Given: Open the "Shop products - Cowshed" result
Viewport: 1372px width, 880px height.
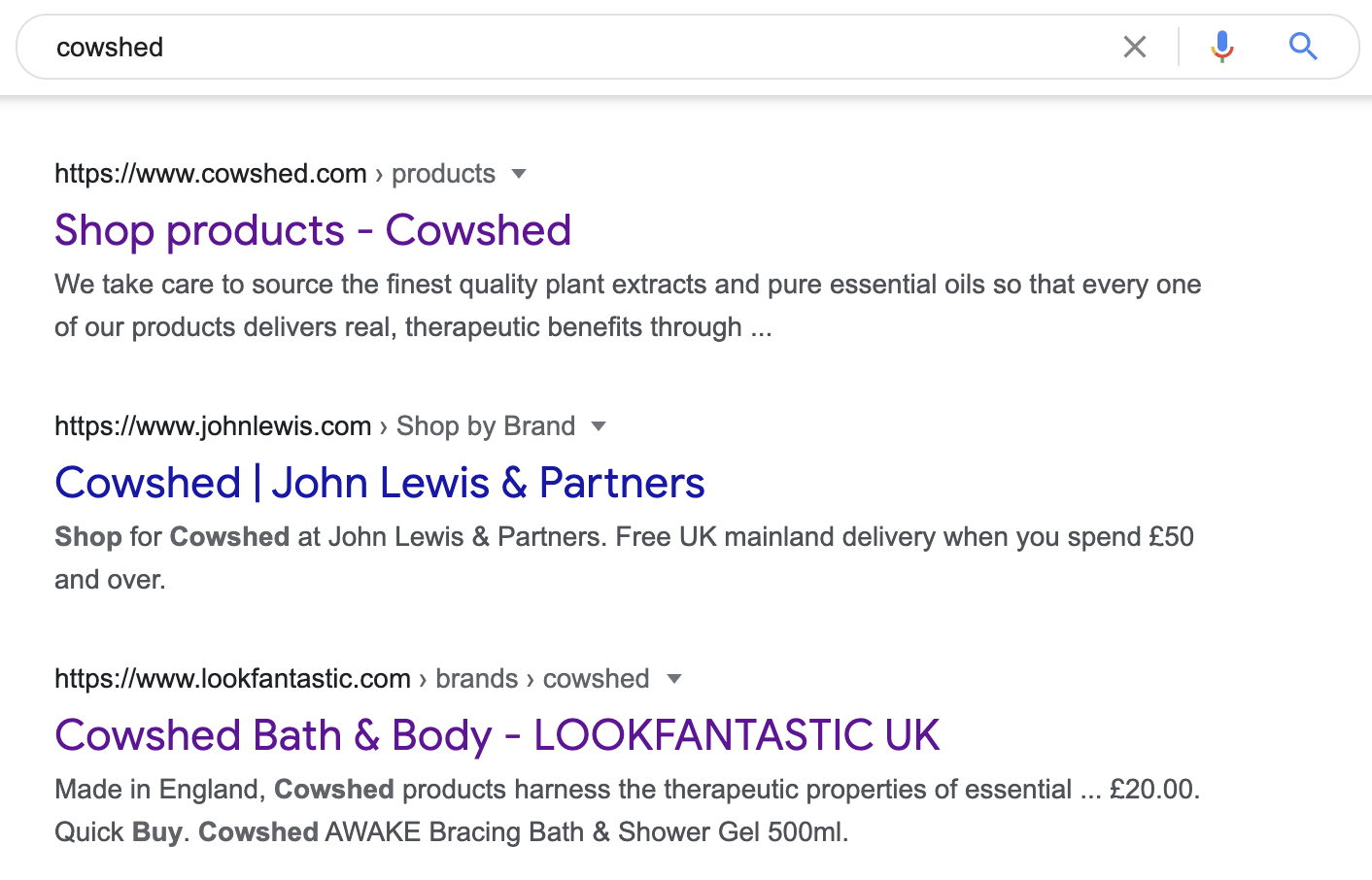Looking at the screenshot, I should (313, 230).
